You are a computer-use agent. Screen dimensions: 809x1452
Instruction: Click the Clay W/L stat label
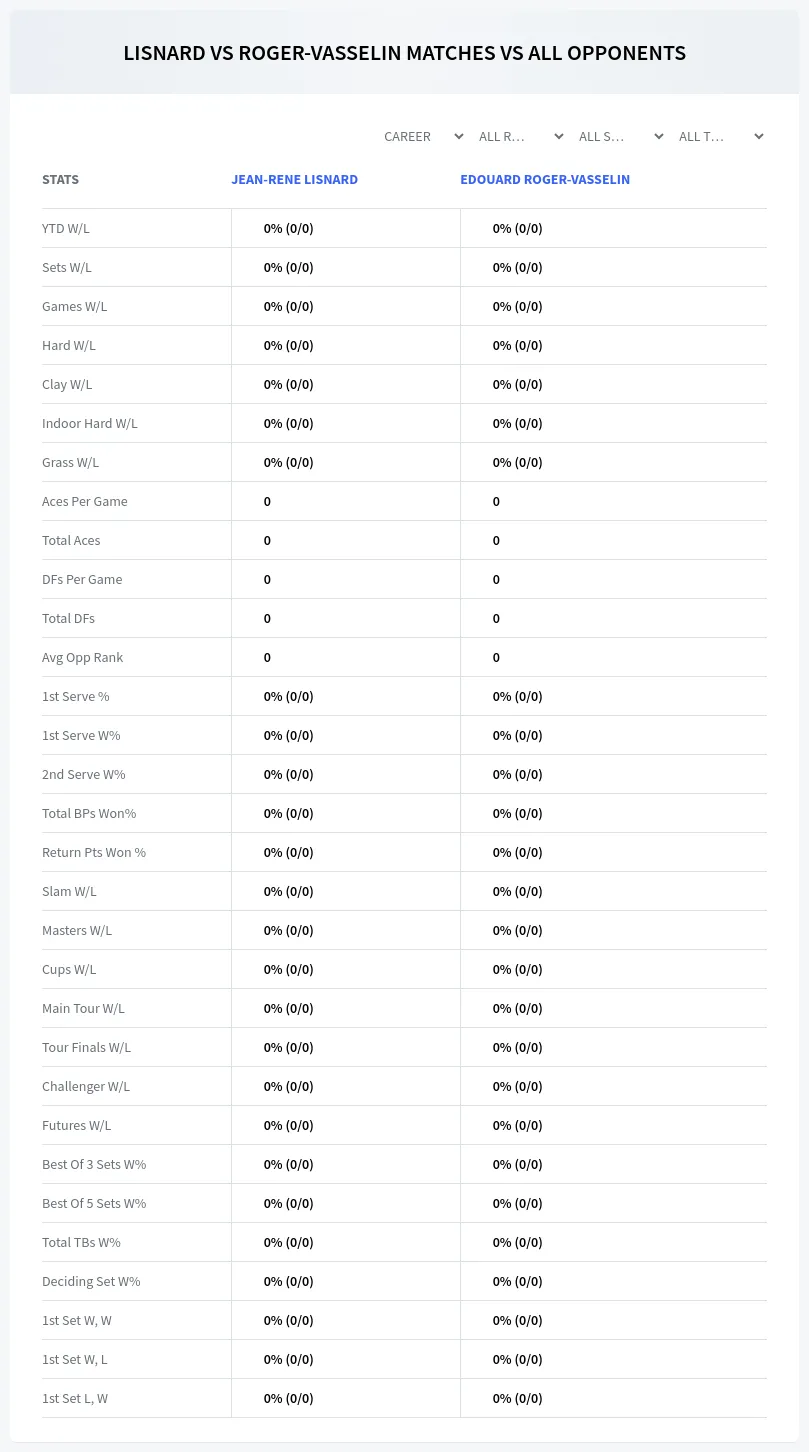pyautogui.click(x=67, y=384)
